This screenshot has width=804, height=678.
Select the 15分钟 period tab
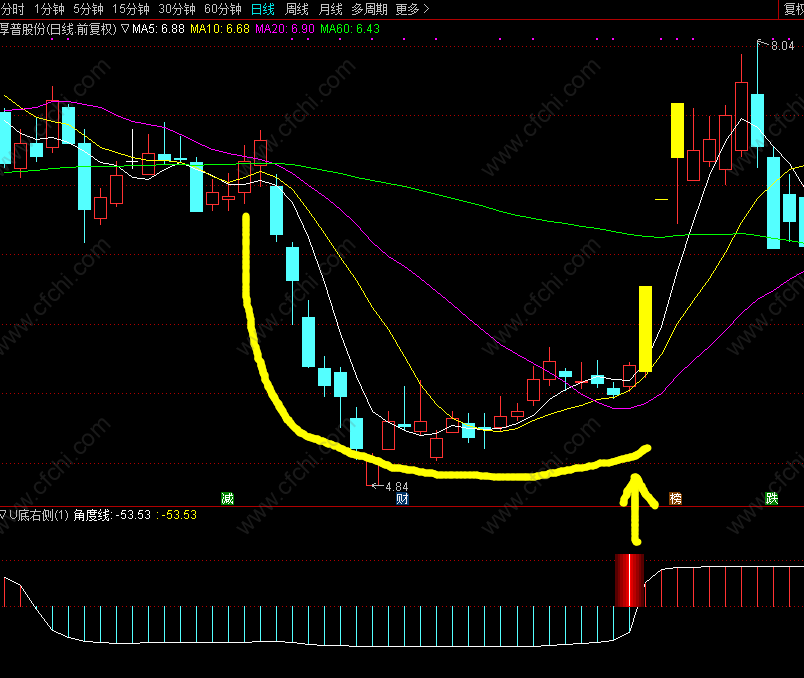(x=131, y=9)
